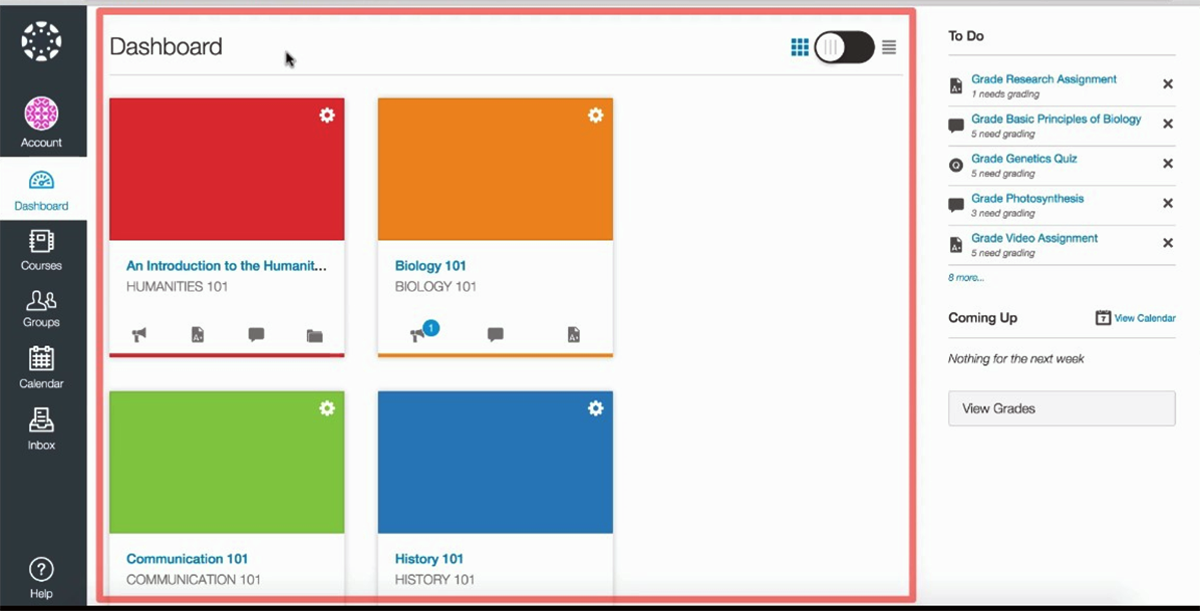Screen dimensions: 1200x611
Task: Open Biology 101 discussions icon
Action: [495, 335]
